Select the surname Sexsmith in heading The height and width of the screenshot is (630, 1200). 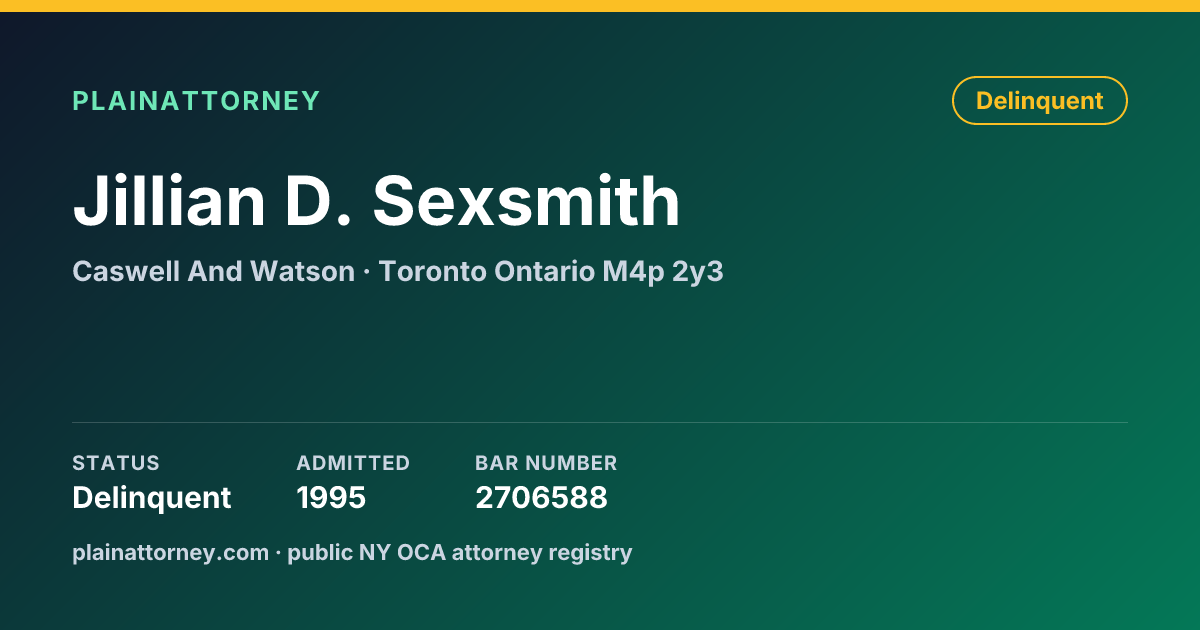[526, 201]
